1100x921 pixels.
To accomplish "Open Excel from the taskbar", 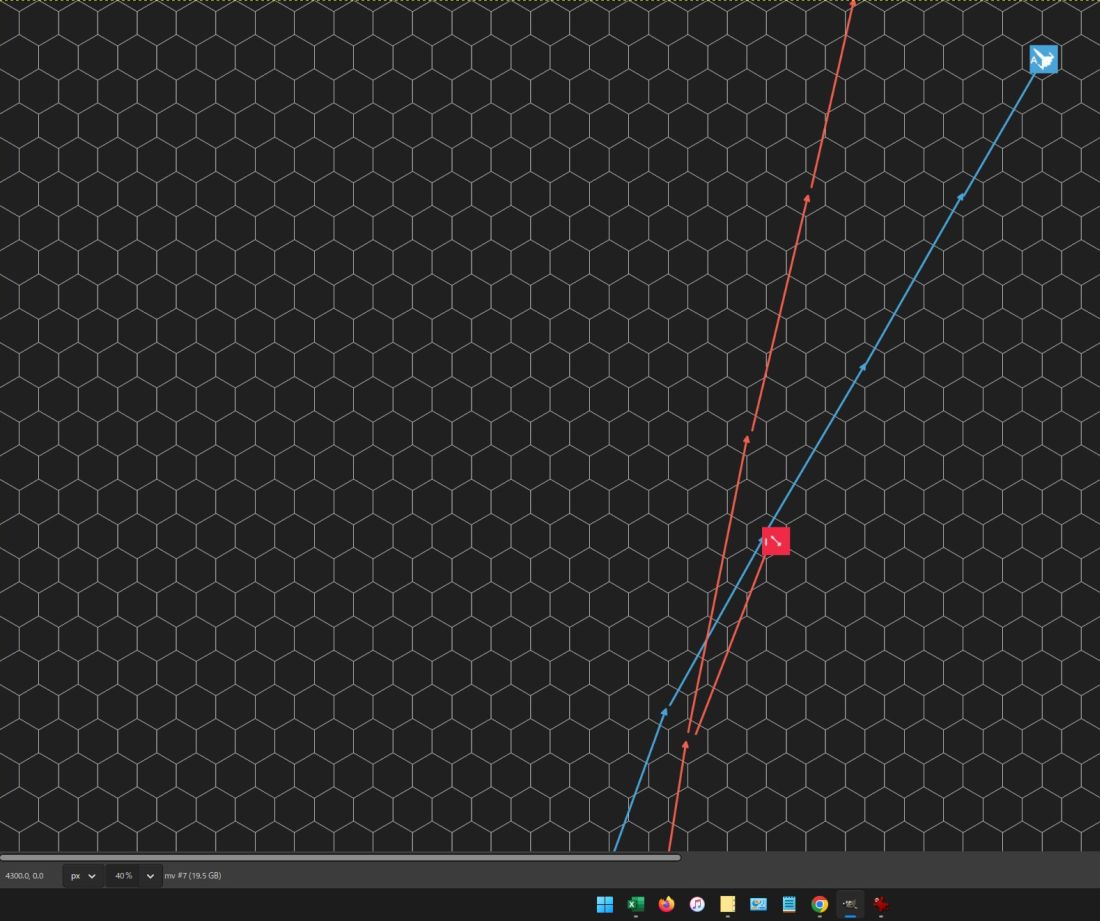I will pyautogui.click(x=636, y=904).
